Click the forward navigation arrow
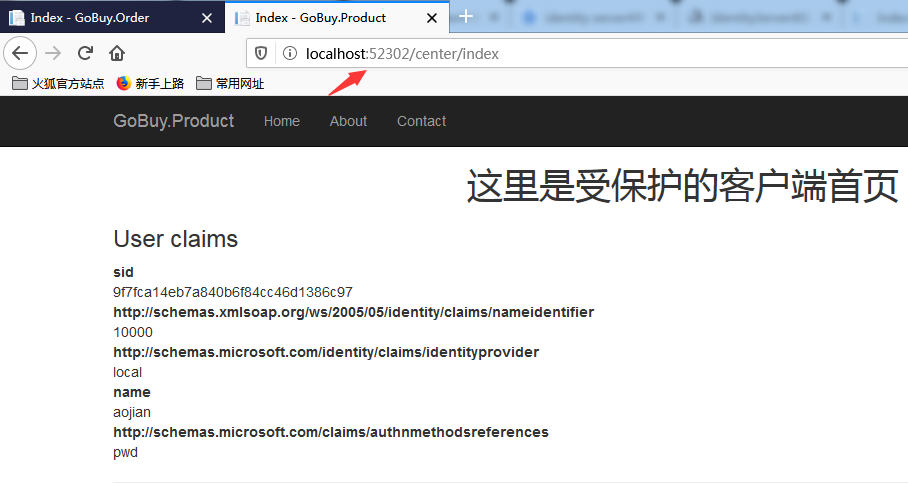908x484 pixels. (54, 54)
